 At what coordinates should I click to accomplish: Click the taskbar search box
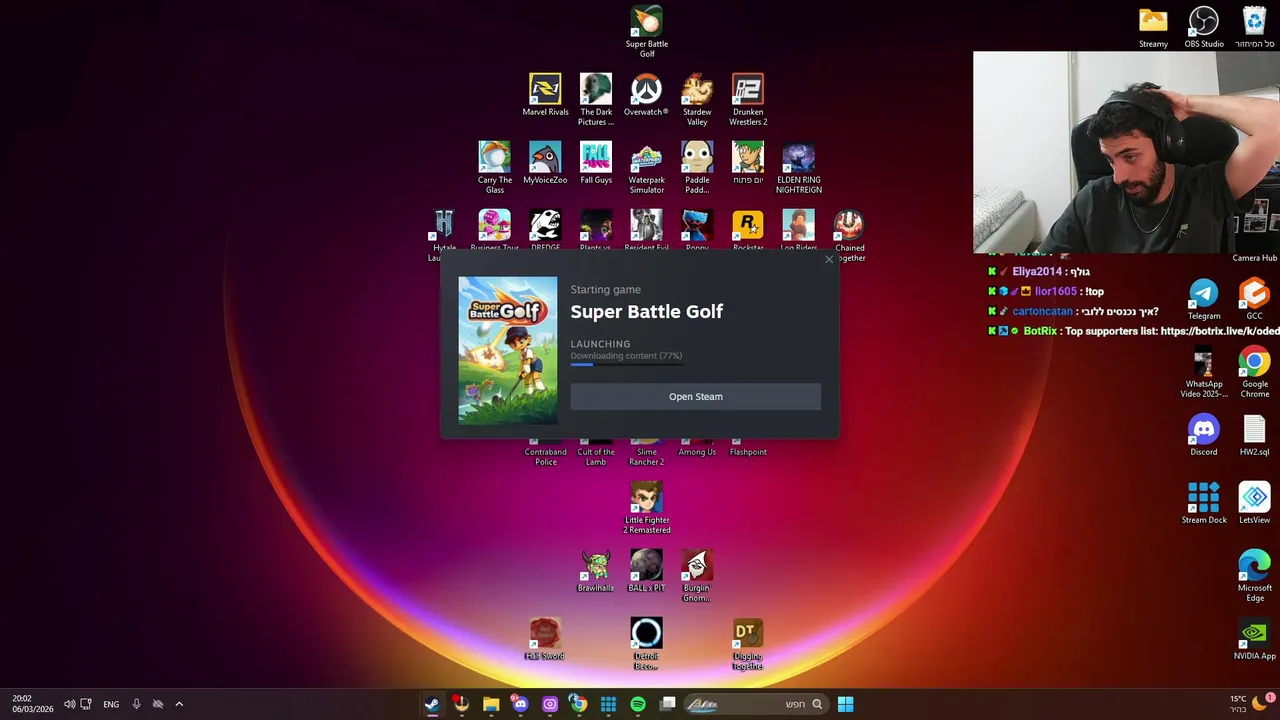coord(757,704)
